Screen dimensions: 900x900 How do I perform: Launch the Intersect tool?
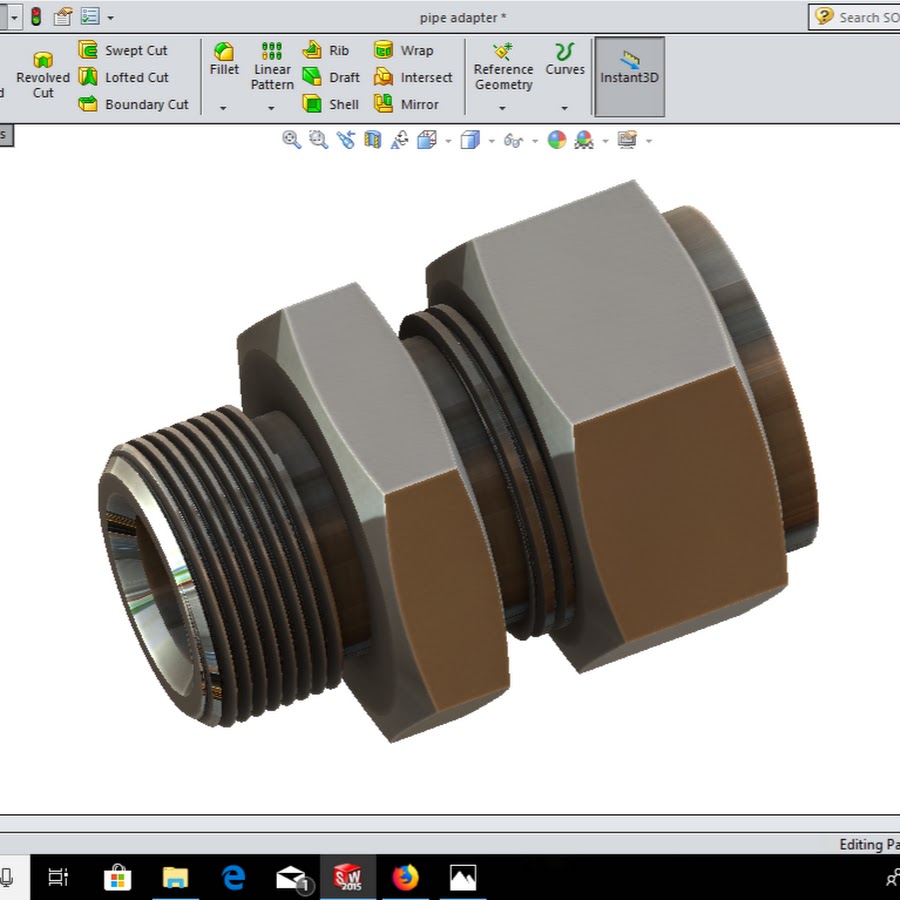tap(413, 77)
